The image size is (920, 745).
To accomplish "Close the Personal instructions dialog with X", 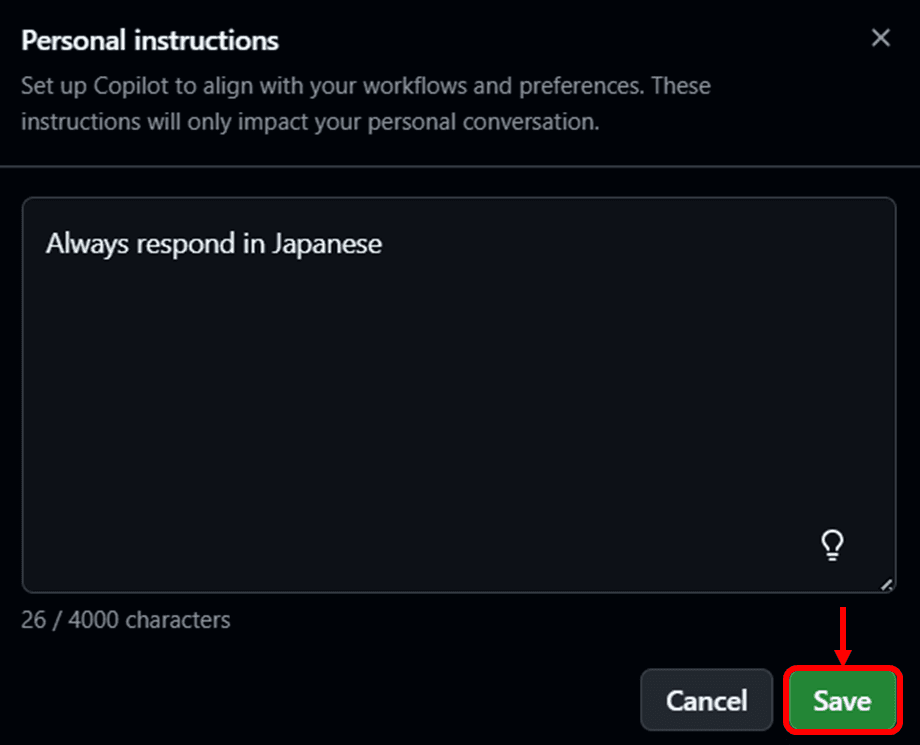I will pos(881,38).
